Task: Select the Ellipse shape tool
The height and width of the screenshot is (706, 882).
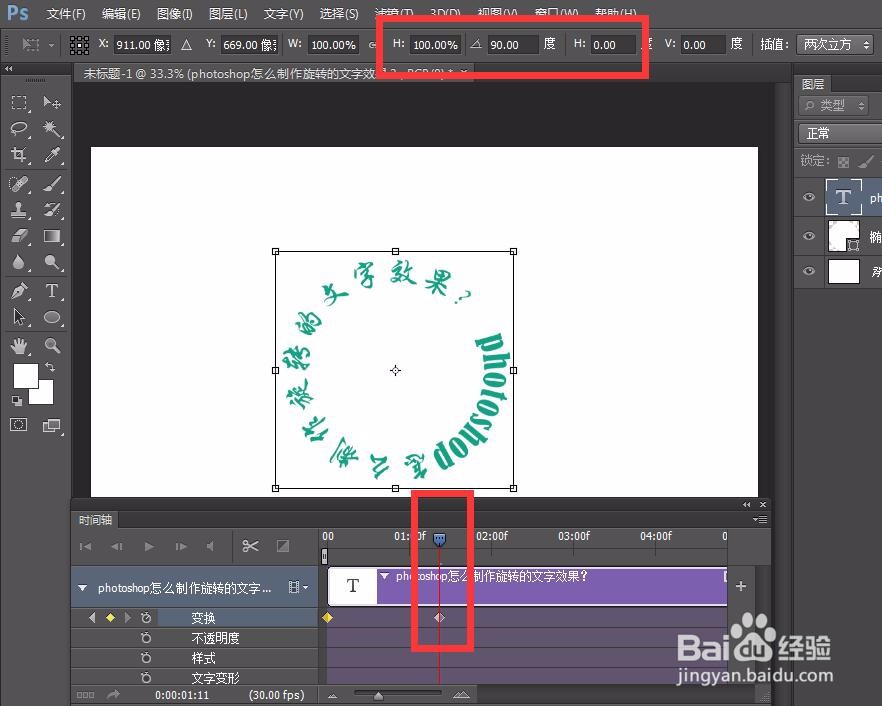Action: pyautogui.click(x=52, y=317)
